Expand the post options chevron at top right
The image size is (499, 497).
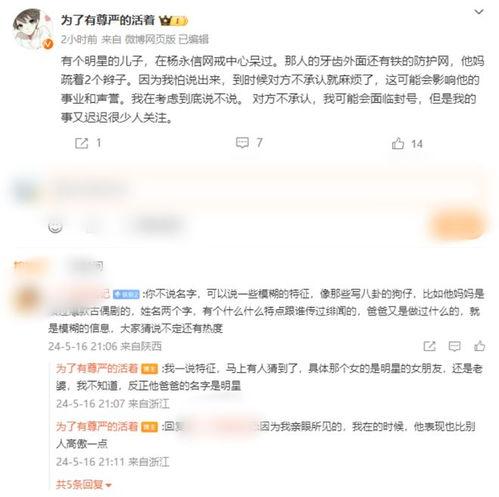(x=479, y=12)
